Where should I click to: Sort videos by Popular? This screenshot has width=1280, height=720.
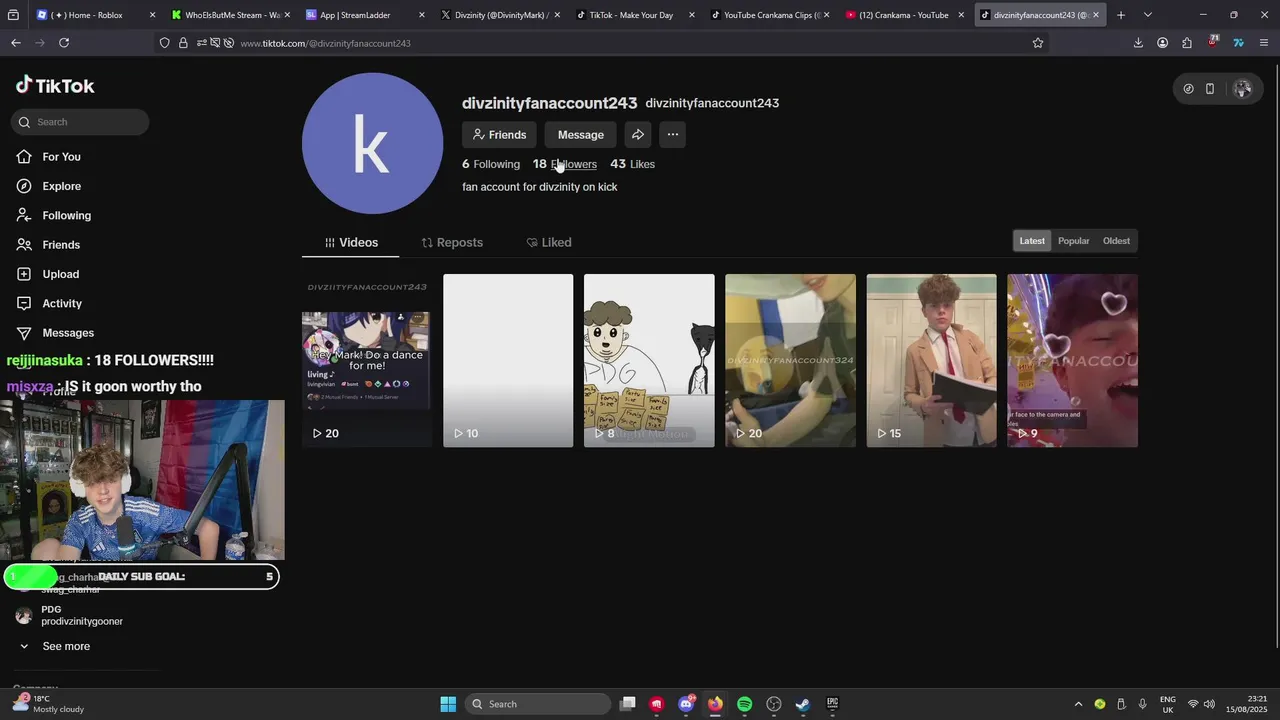click(1074, 241)
